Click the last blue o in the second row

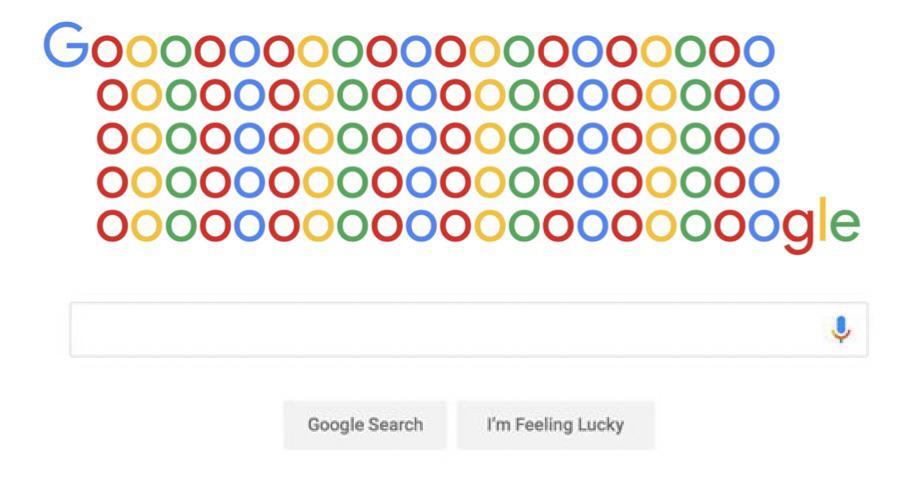coord(764,96)
